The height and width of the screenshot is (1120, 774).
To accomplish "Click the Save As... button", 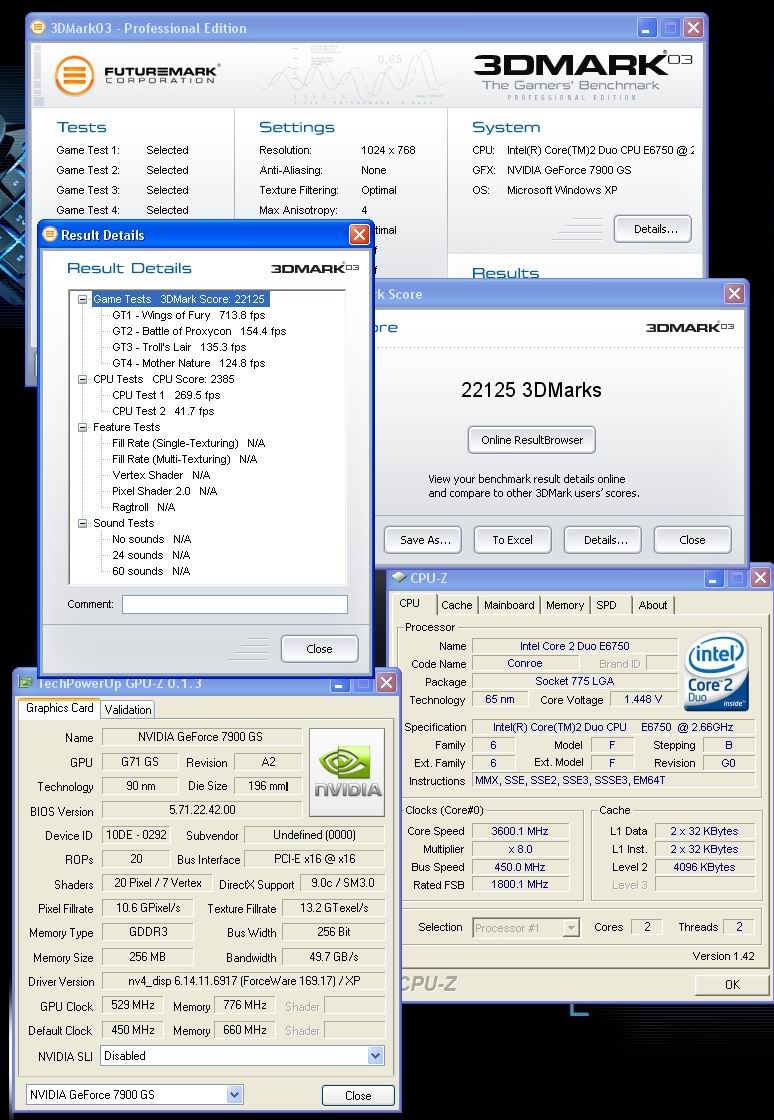I will pos(423,540).
